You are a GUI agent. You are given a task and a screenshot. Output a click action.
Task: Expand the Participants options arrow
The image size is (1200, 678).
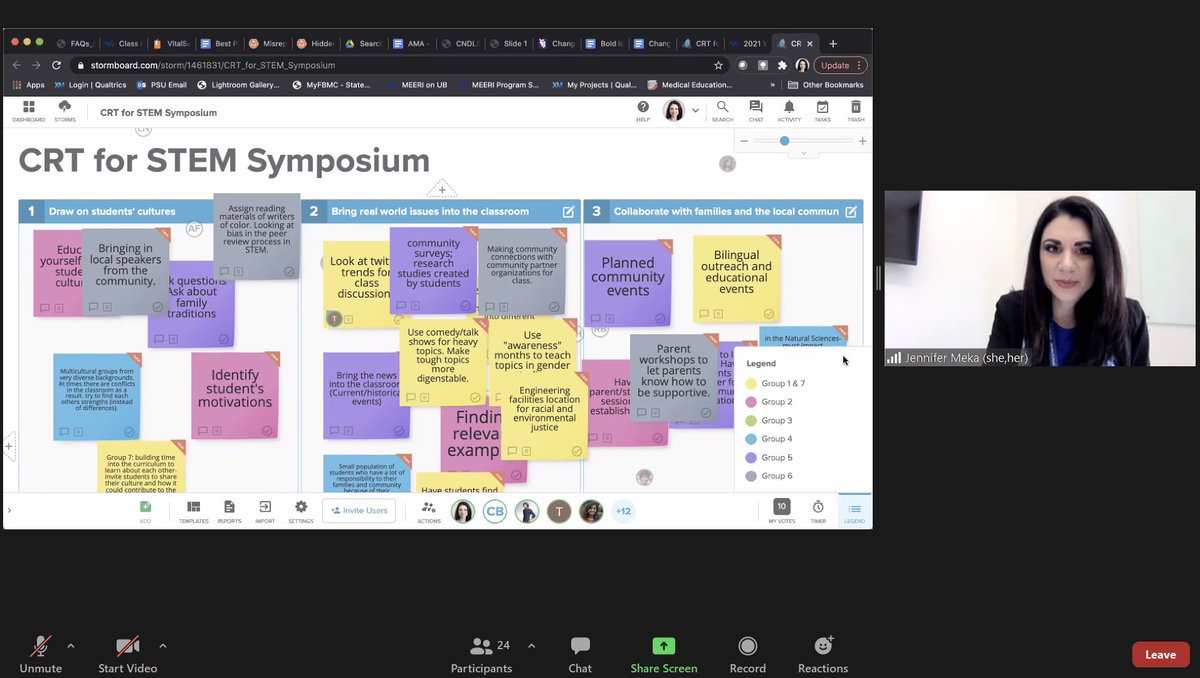click(531, 644)
